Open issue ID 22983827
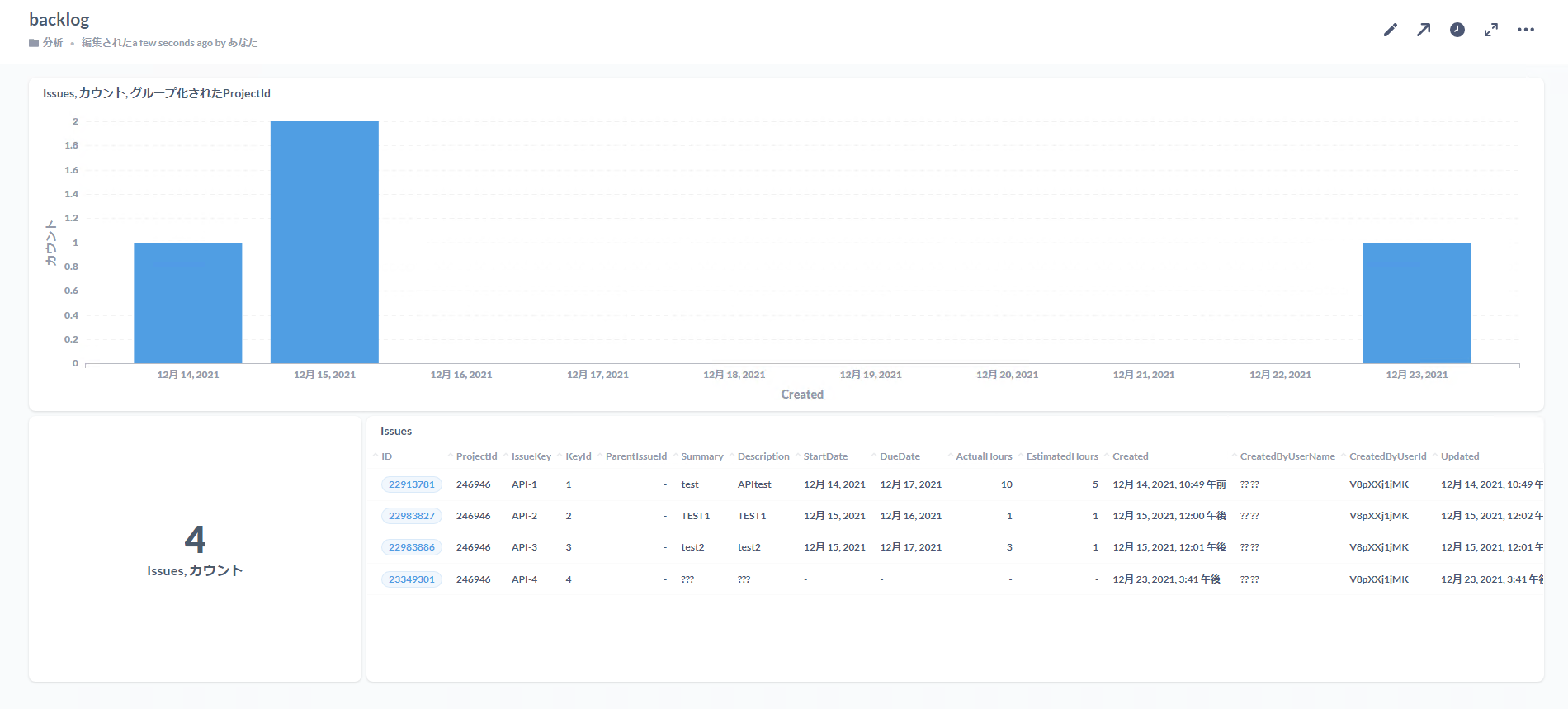The width and height of the screenshot is (1568, 709). [x=411, y=516]
